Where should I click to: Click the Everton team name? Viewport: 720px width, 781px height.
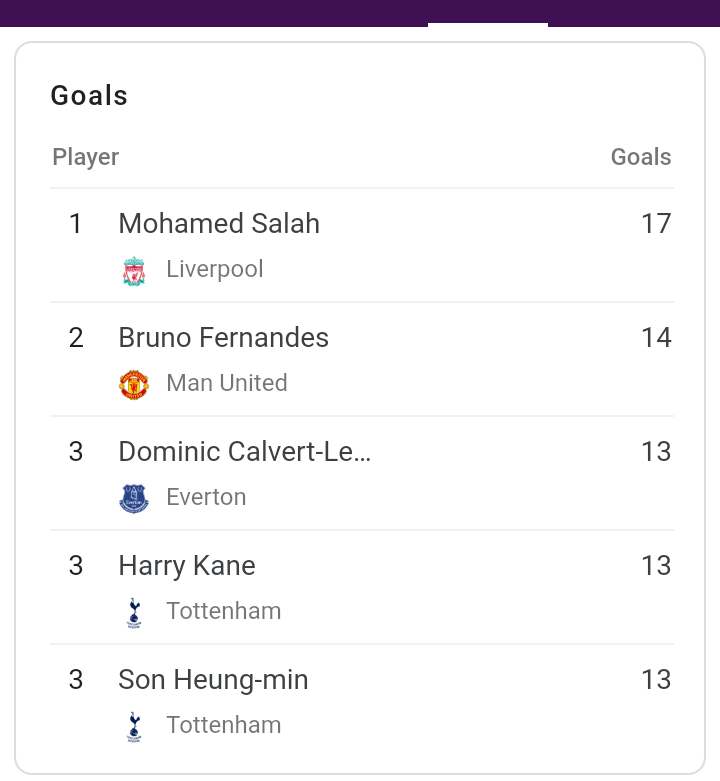point(206,497)
